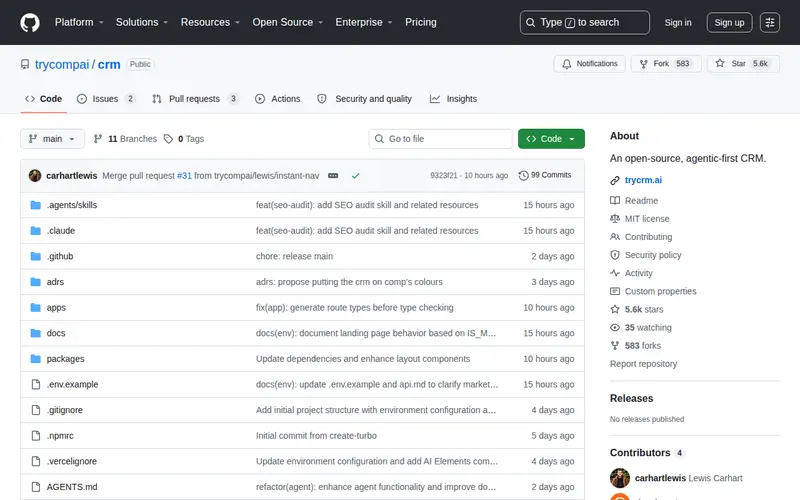Viewport: 800px width, 500px height.
Task: Open 'adrs: propose putting the crm' commit
Action: click(x=349, y=282)
